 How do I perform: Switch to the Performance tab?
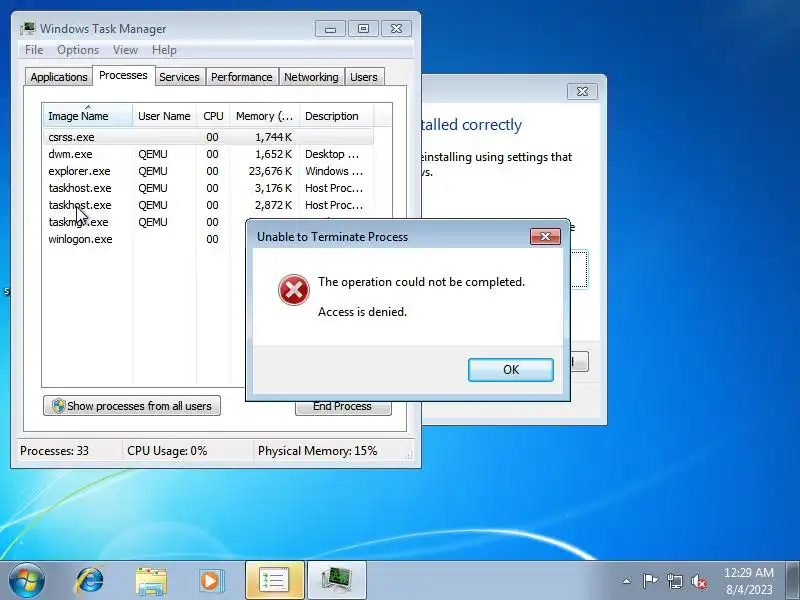pos(241,77)
